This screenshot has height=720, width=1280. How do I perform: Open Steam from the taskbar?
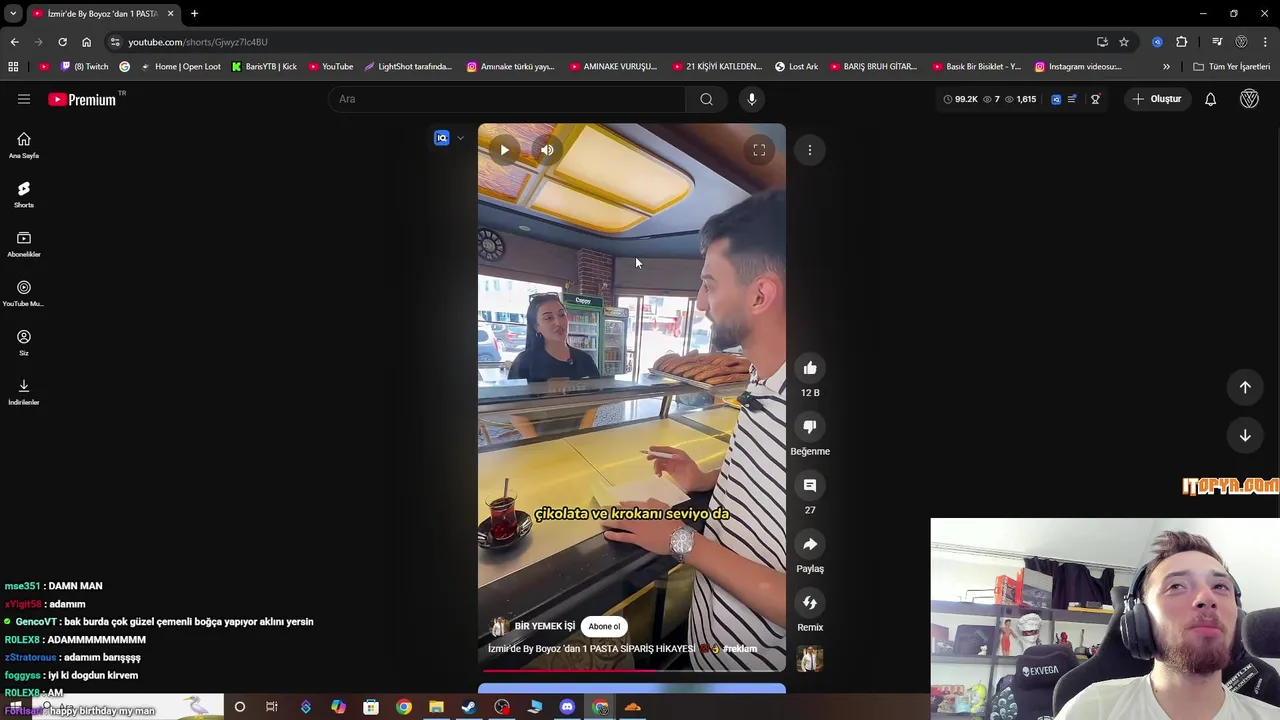[x=469, y=707]
